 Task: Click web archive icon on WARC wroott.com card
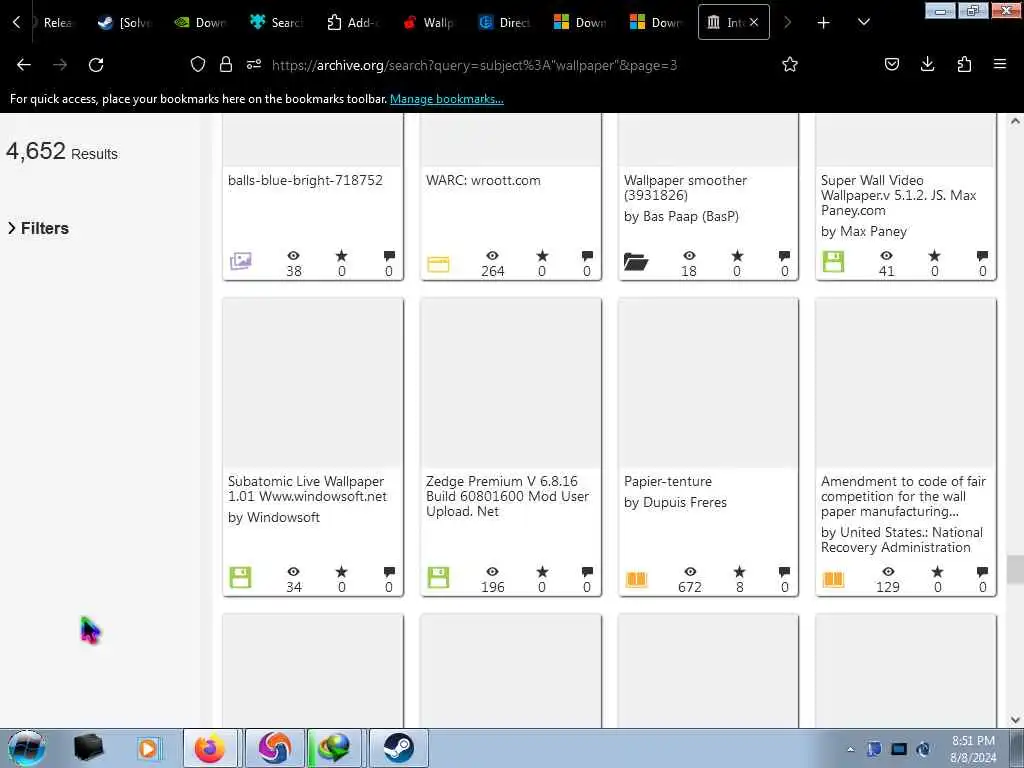[438, 264]
